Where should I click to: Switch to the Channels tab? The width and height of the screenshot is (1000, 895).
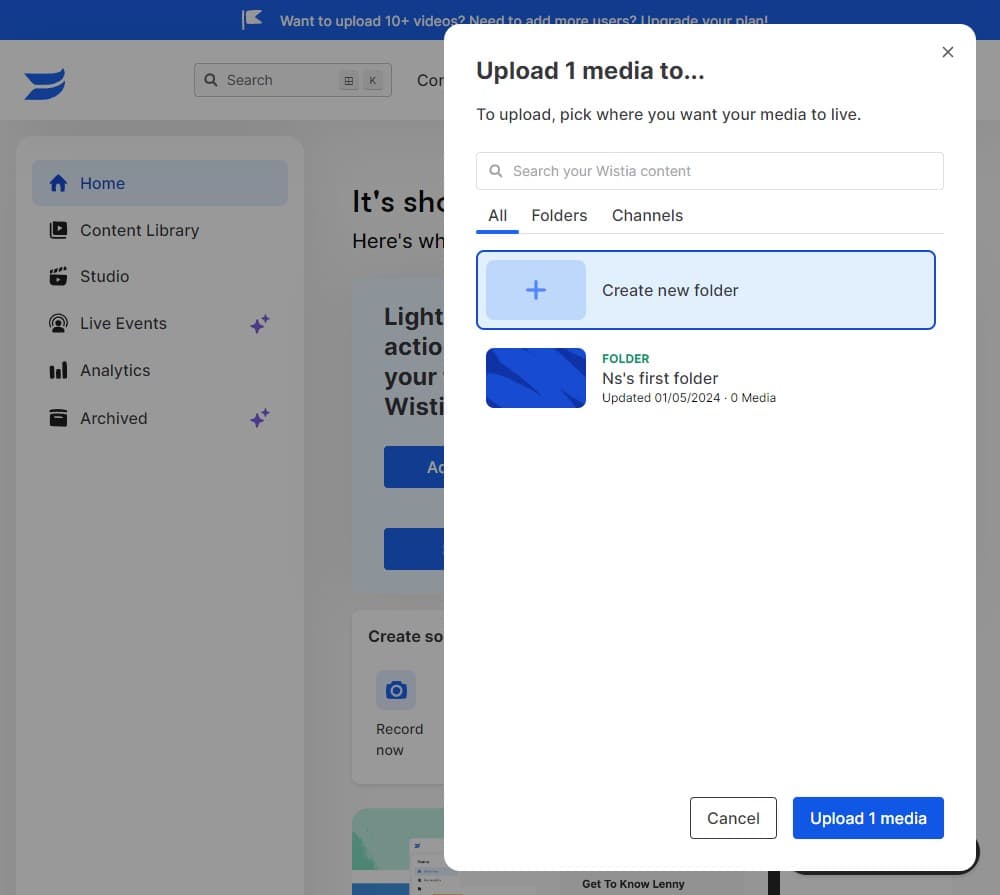click(647, 215)
